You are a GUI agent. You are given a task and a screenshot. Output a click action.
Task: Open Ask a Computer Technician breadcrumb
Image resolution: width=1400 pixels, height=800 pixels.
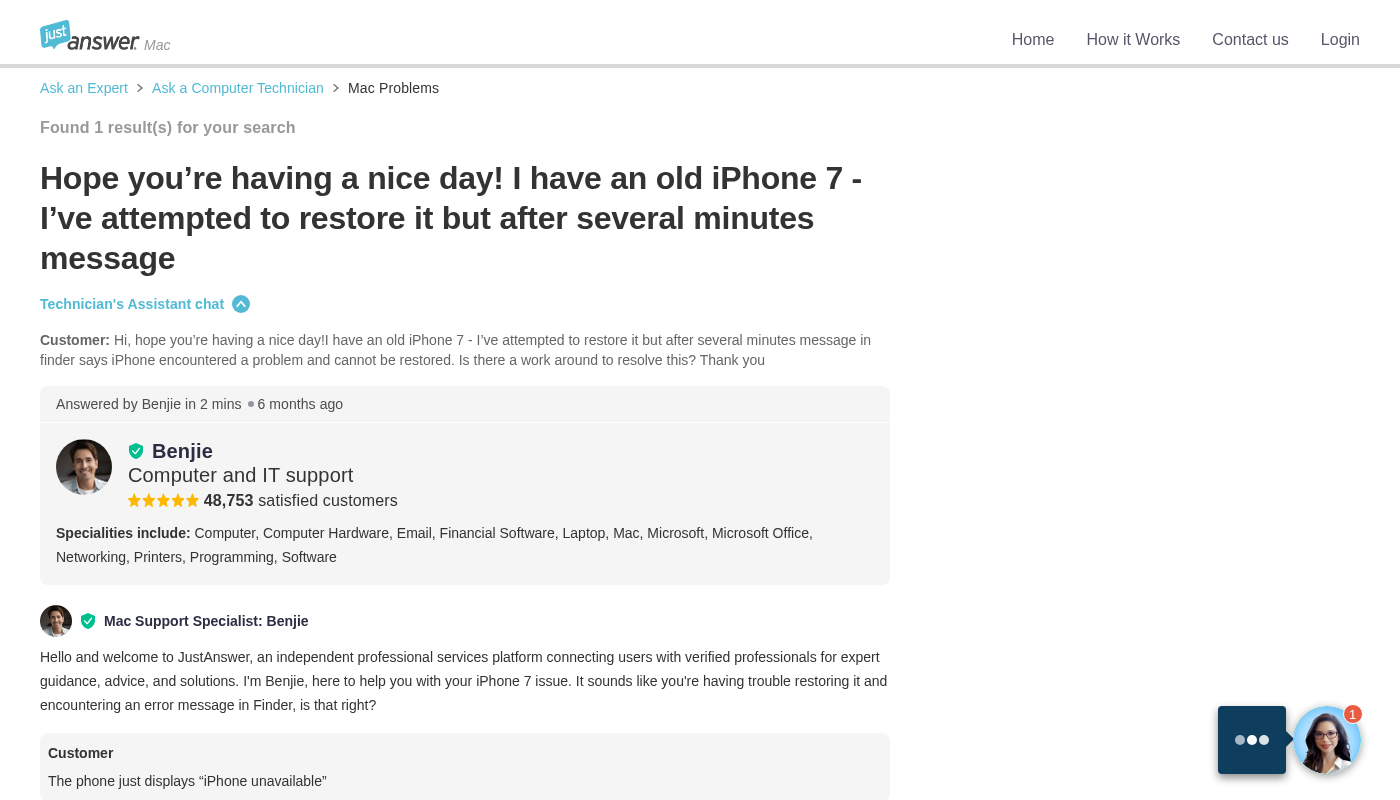(238, 88)
